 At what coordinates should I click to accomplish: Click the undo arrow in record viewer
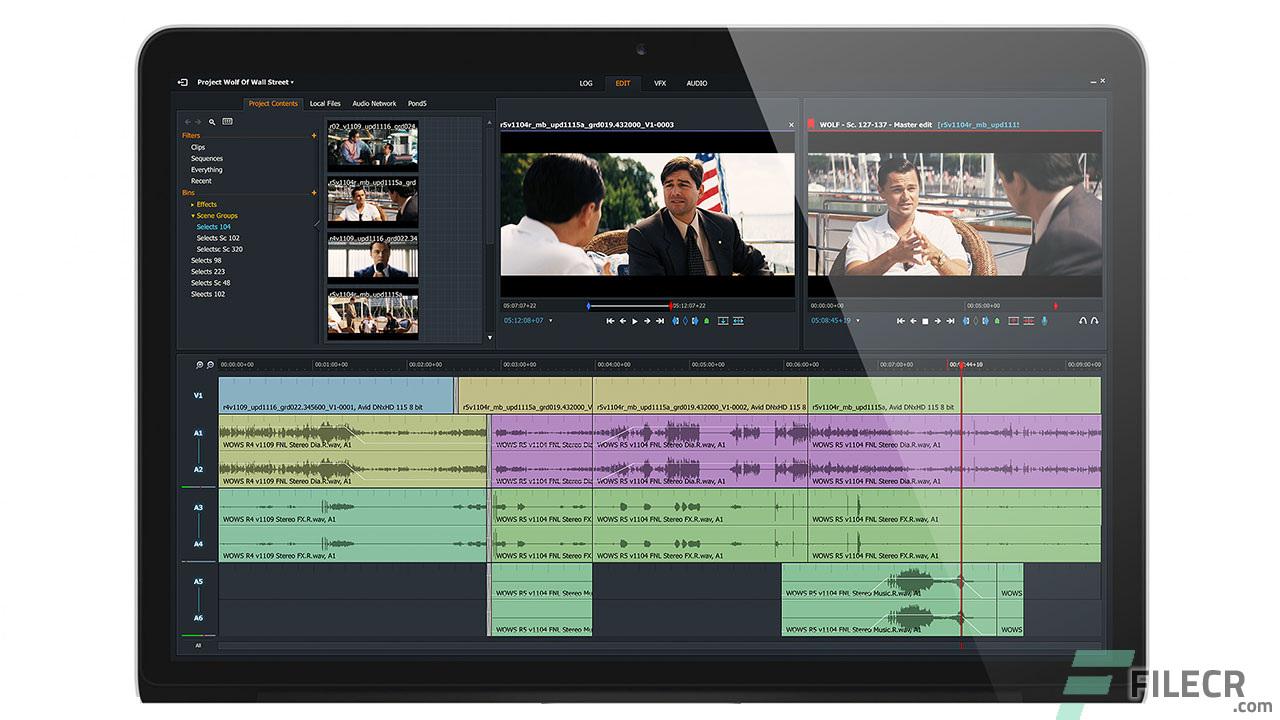pyautogui.click(x=1083, y=321)
